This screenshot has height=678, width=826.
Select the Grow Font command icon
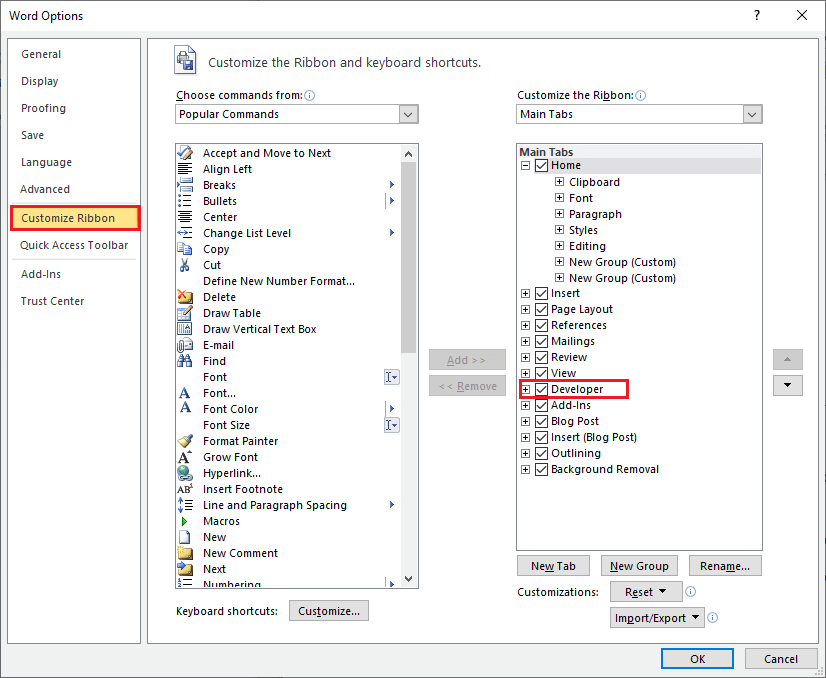pyautogui.click(x=184, y=457)
